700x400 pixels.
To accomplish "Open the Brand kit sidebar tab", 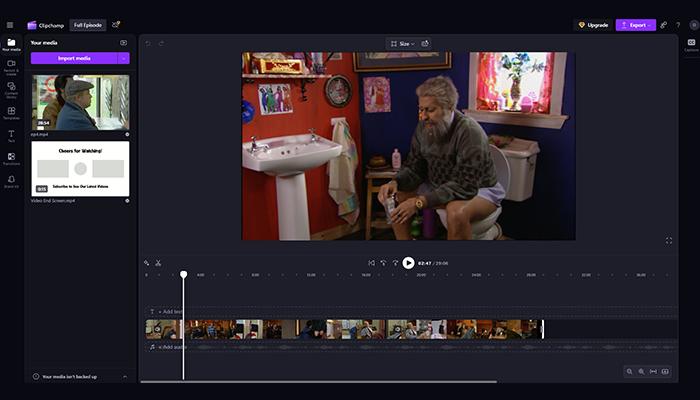I will coord(11,181).
